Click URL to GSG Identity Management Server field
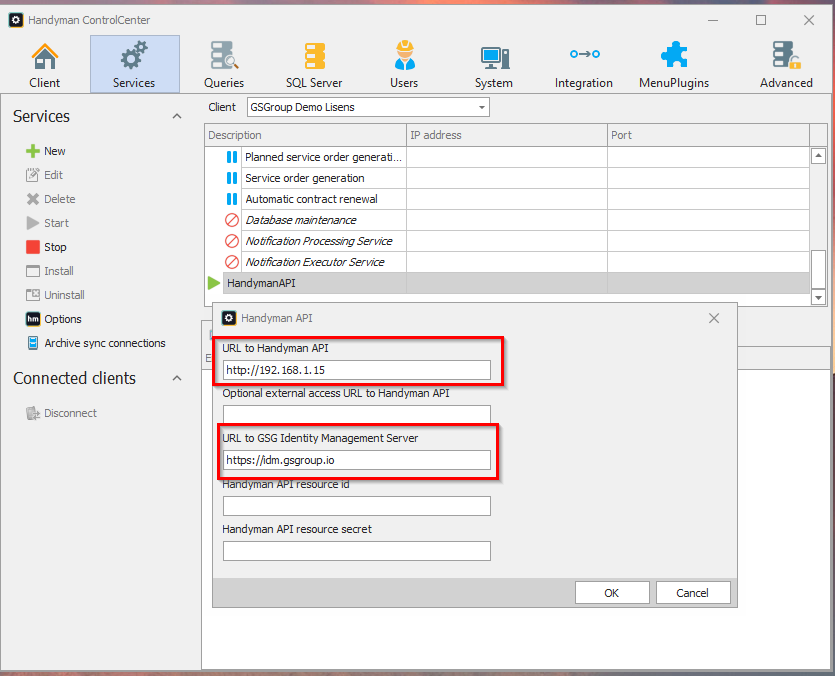This screenshot has height=676, width=835. (357, 460)
